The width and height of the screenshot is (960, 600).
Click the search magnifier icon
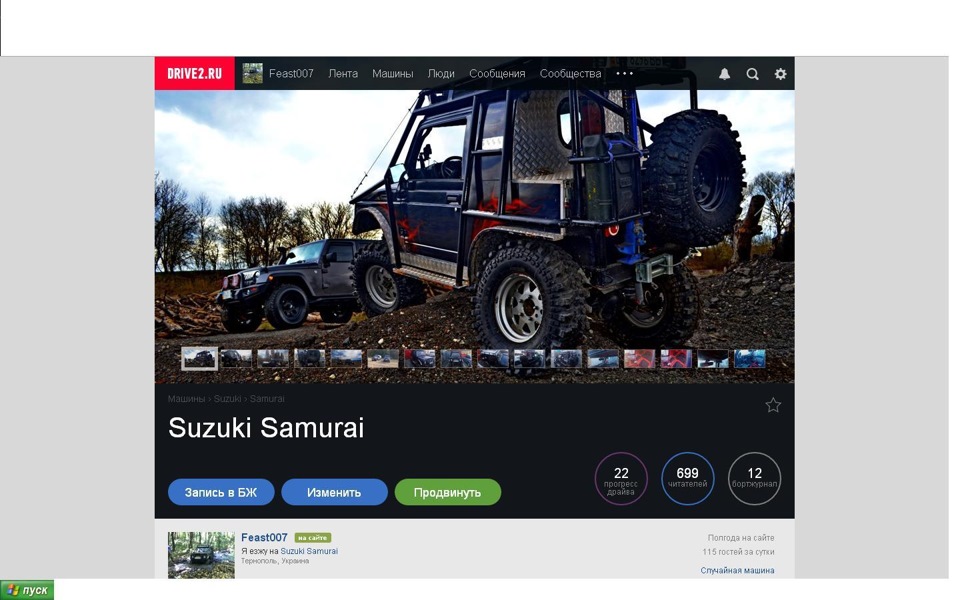coord(752,74)
